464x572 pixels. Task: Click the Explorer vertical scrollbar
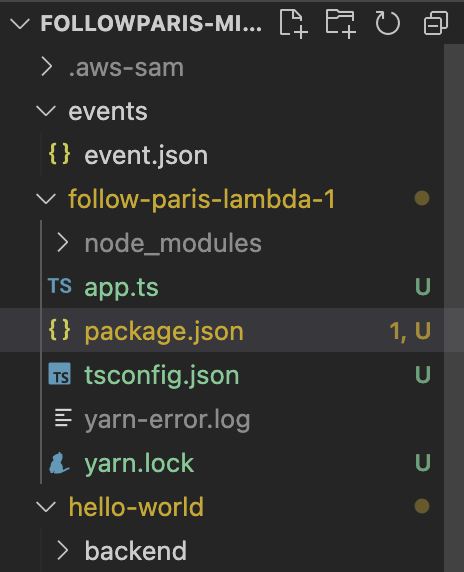[x=454, y=308]
